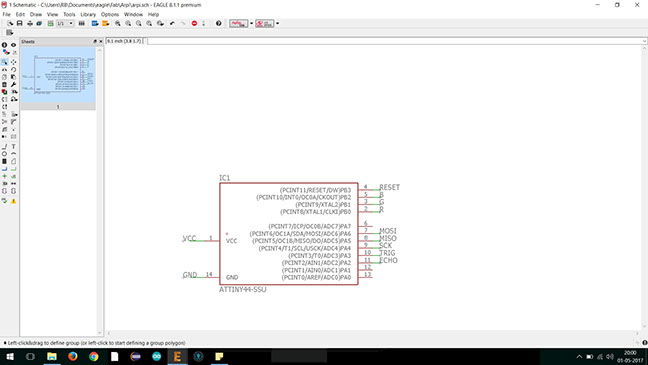Open the layer Display tool
Screen dimensions: 648x365
click(x=6, y=52)
